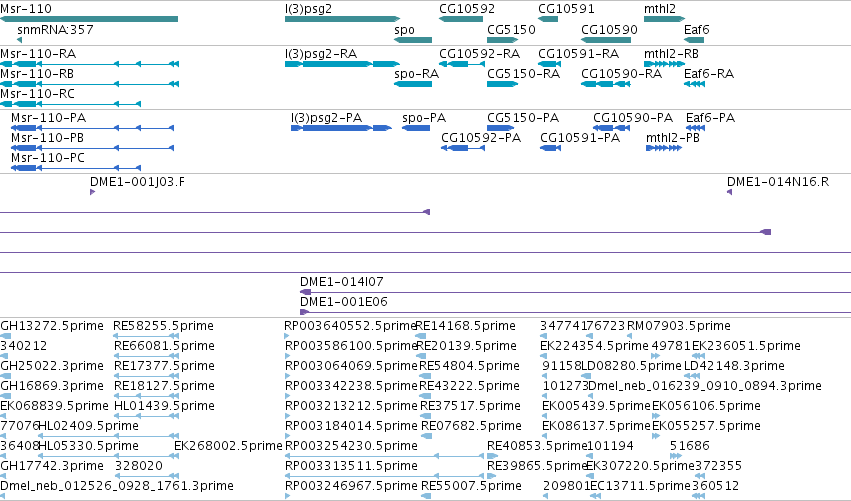Open transcript Msr-110-RC
This screenshot has height=501, width=851.
tap(37, 94)
